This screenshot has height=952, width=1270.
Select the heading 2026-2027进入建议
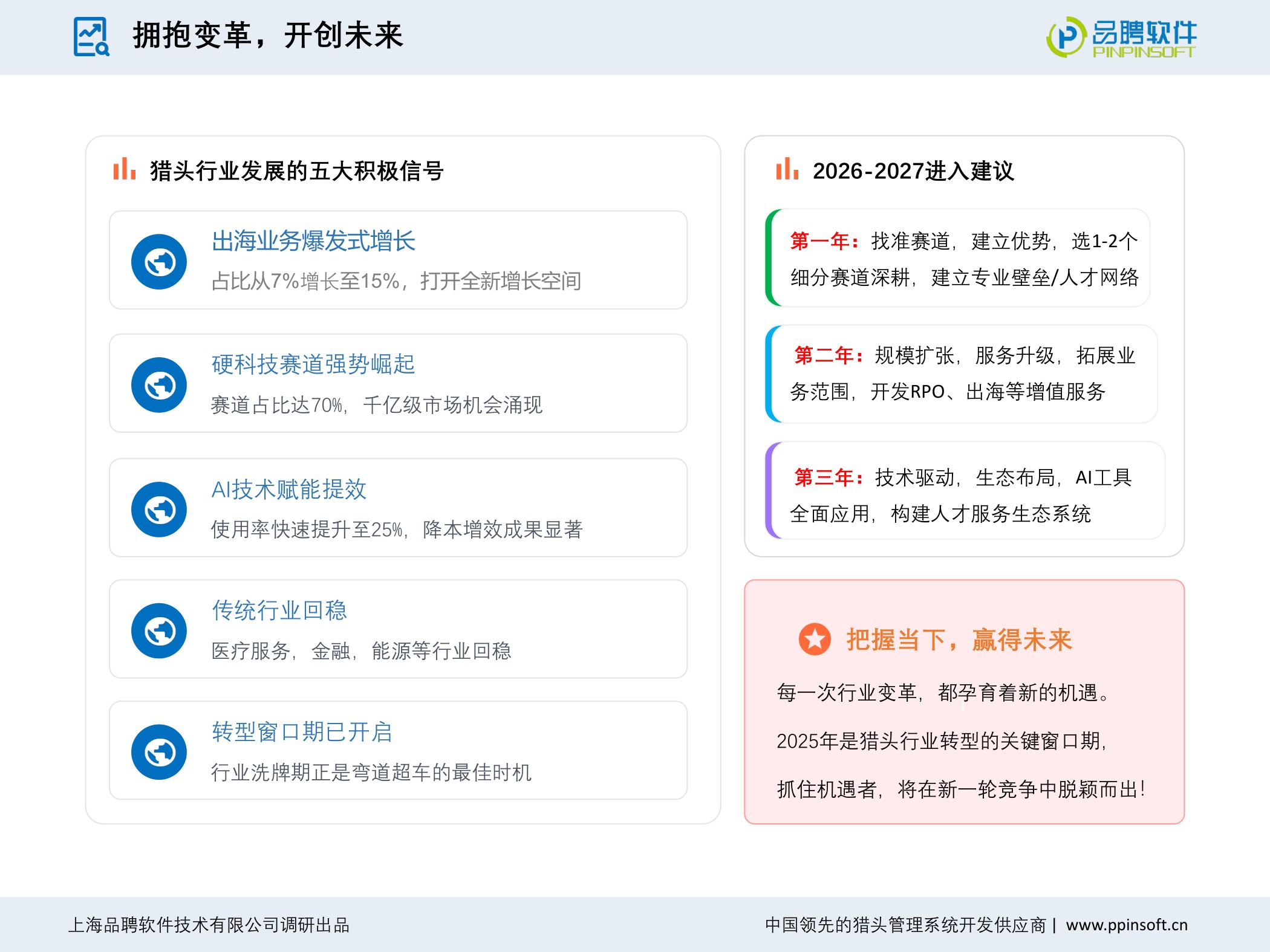(x=913, y=171)
